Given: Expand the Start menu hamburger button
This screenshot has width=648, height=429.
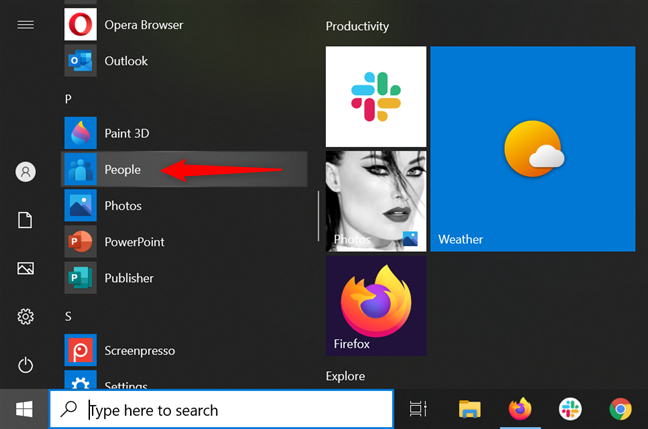Looking at the screenshot, I should pos(26,25).
